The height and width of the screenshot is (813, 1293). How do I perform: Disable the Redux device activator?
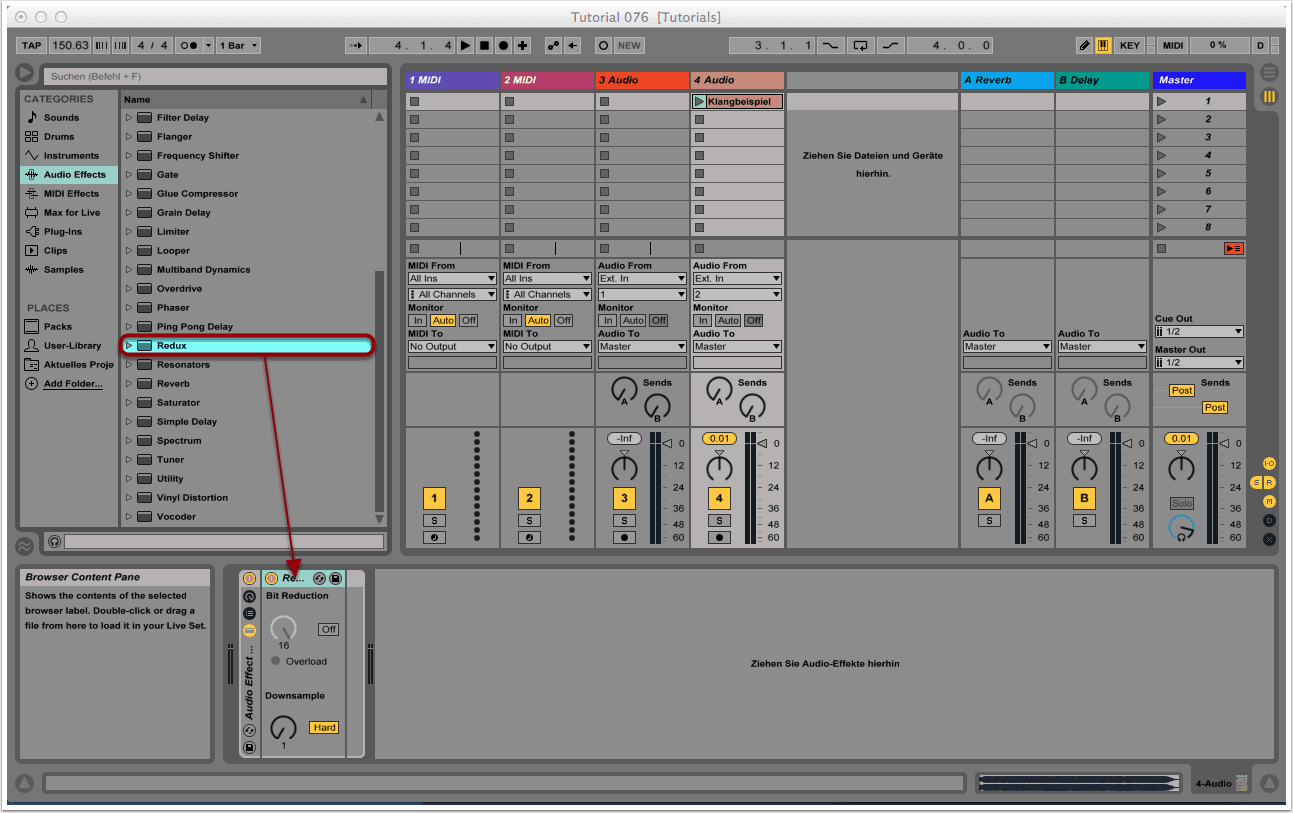click(271, 578)
